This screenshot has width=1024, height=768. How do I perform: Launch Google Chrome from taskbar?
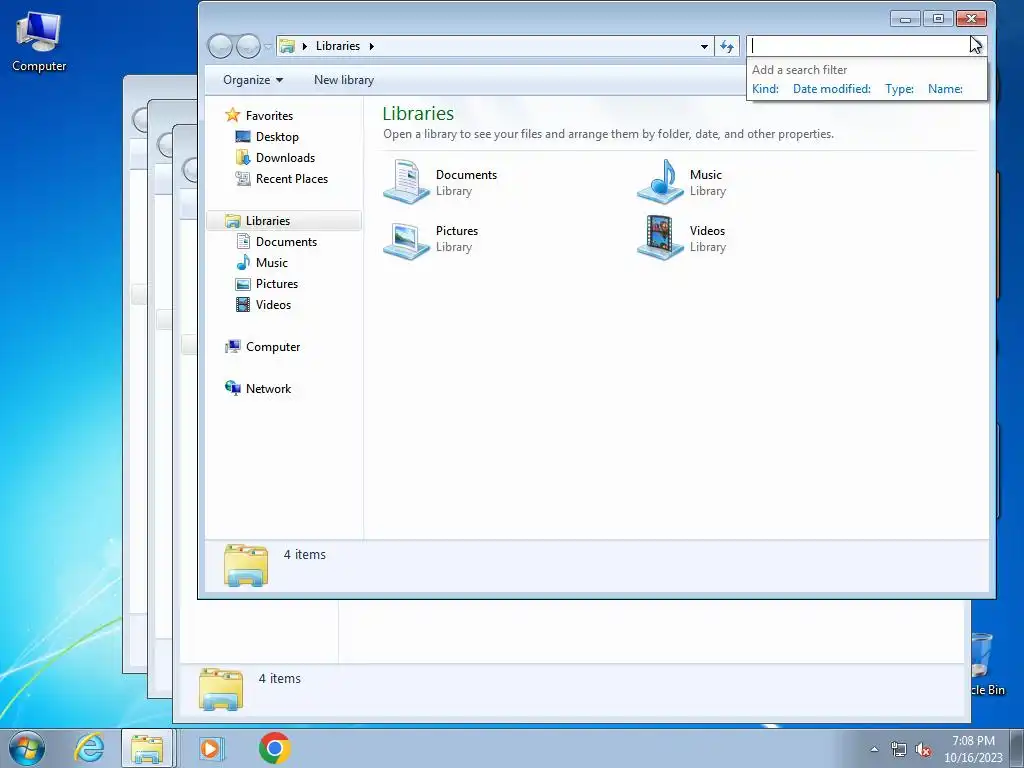click(x=274, y=748)
